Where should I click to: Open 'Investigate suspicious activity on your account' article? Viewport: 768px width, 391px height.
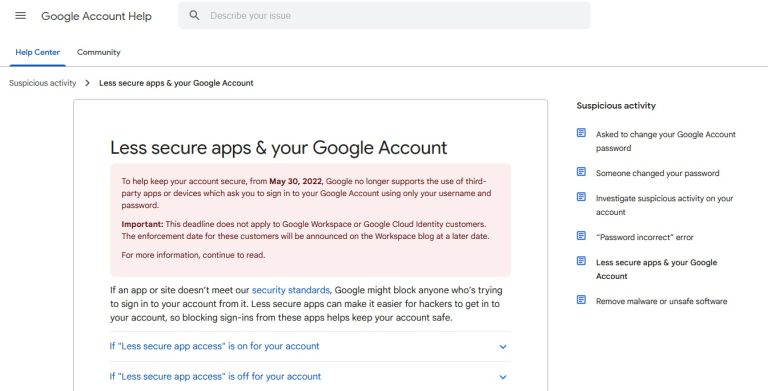(x=664, y=205)
